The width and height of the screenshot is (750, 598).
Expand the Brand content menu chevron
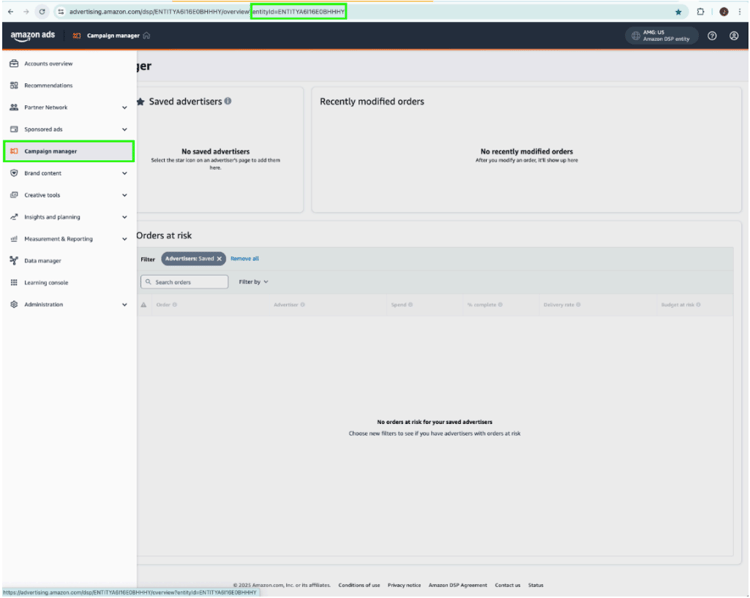pos(124,173)
